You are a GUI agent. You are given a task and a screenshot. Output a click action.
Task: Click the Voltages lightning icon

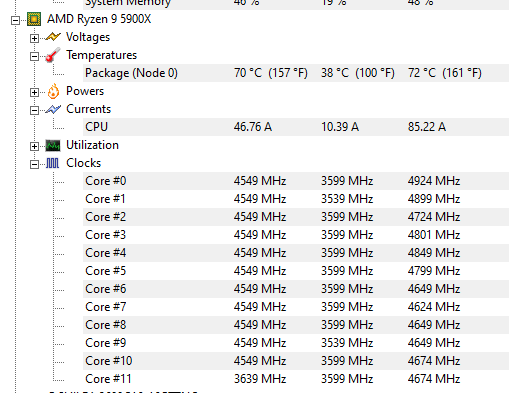[x=53, y=37]
